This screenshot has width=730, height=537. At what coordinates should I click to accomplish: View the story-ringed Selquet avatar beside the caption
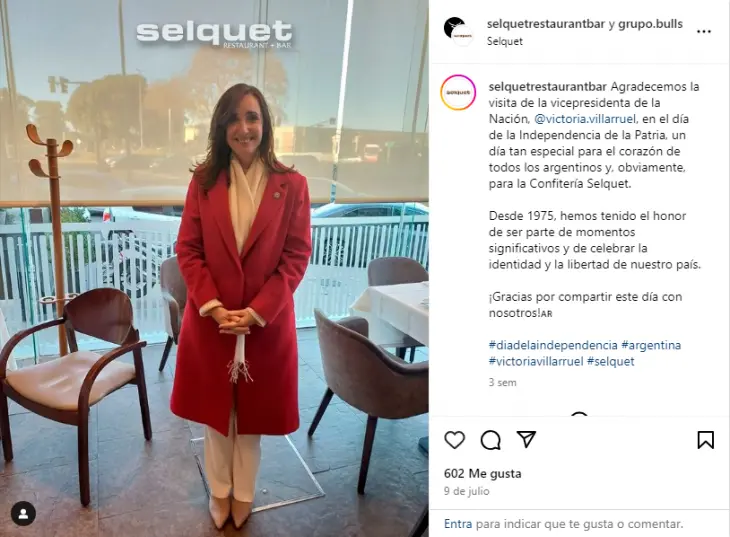click(x=458, y=92)
